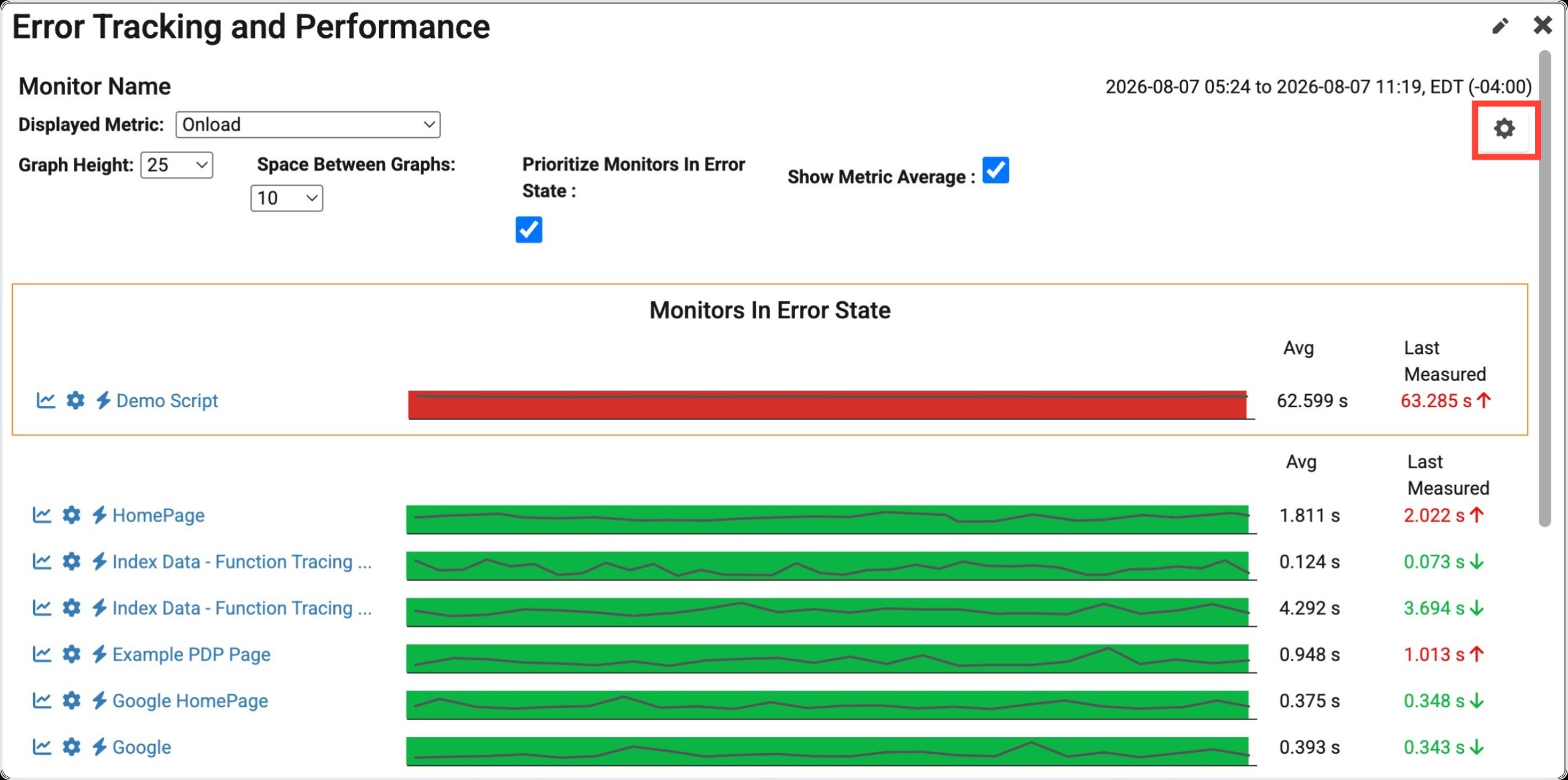
Task: Click lightning bolt icon for Google HomePage
Action: (99, 700)
